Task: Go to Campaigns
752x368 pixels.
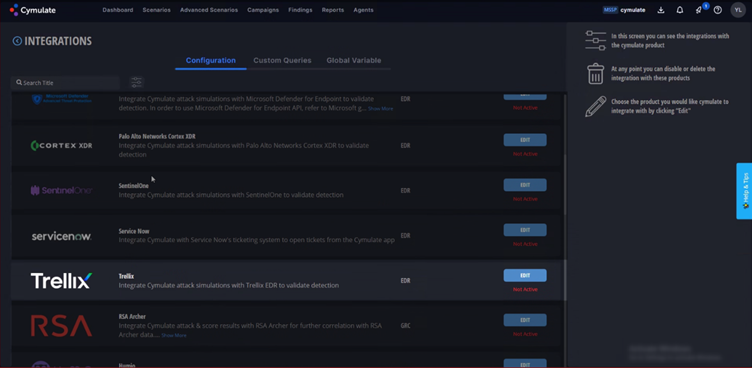Action: (263, 10)
